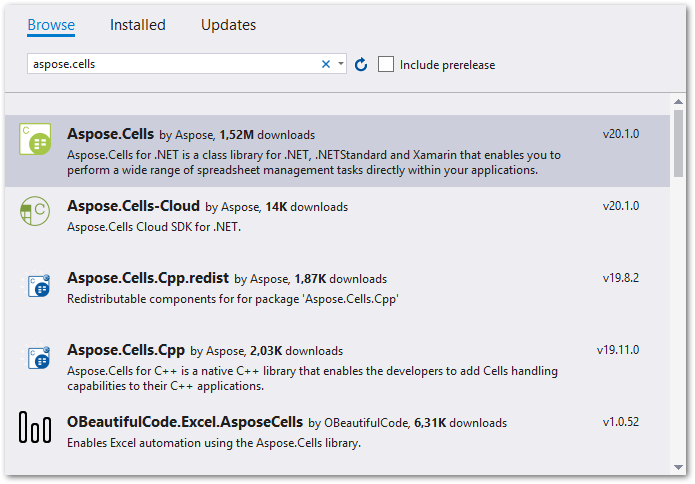
Task: Click the Aspose.Cells.Cpp v19.11.0 version label
Action: tap(618, 350)
